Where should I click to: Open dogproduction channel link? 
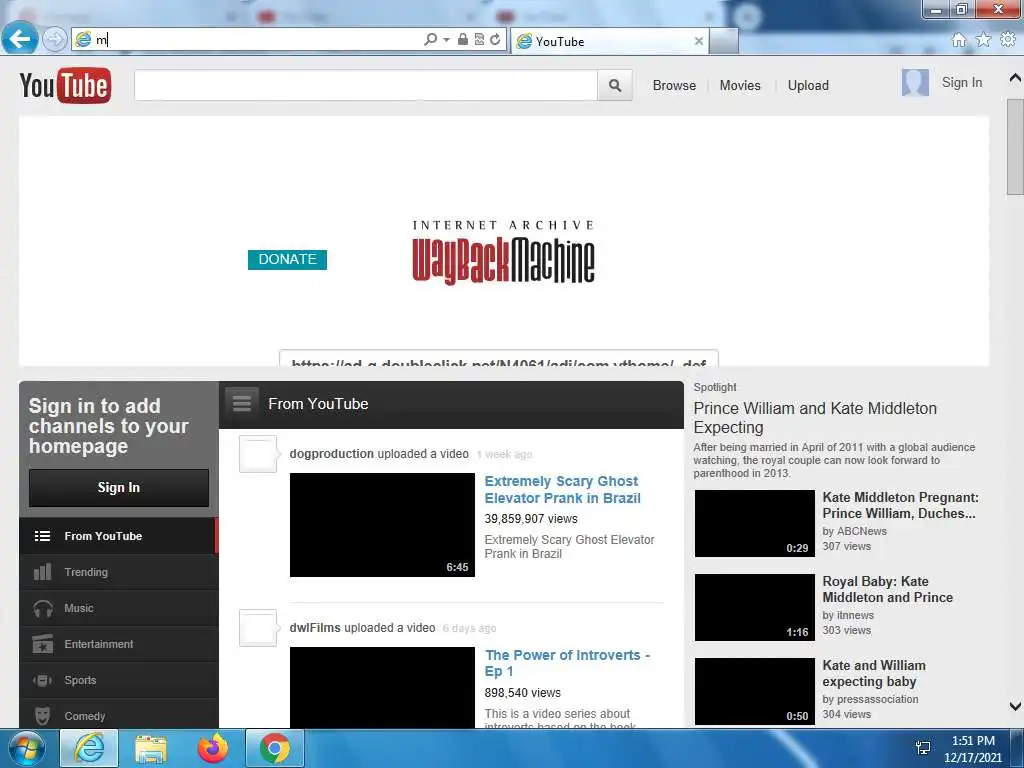tap(332, 453)
